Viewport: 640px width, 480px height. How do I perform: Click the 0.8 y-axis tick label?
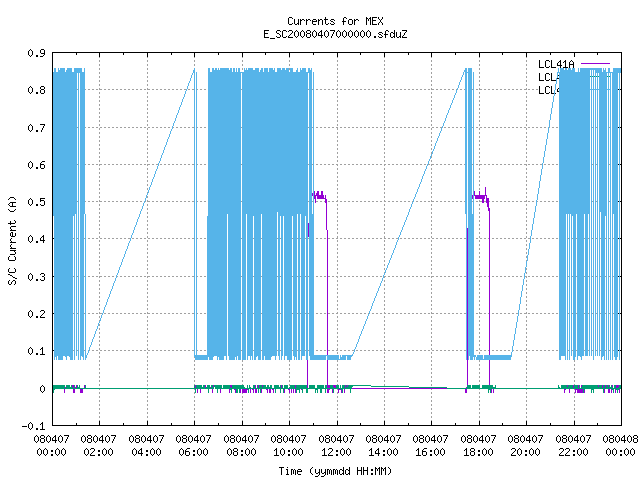[36, 90]
